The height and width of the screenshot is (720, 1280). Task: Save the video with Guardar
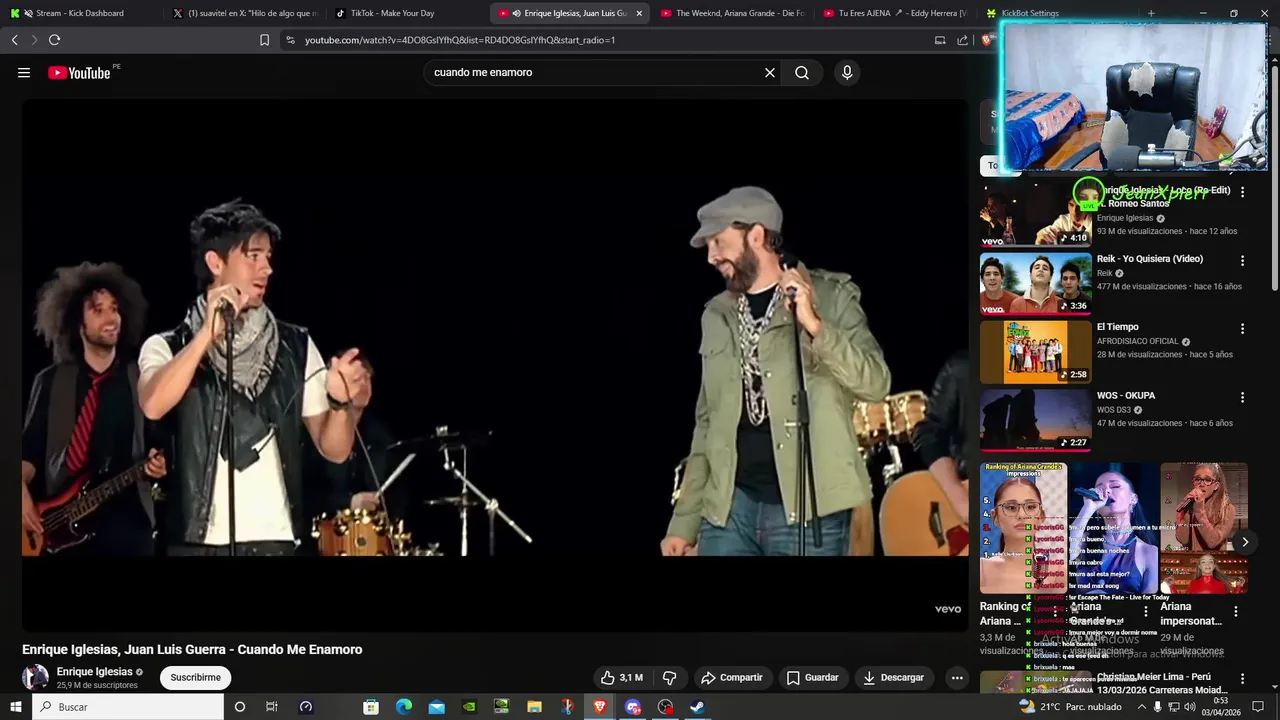pyautogui.click(x=813, y=678)
